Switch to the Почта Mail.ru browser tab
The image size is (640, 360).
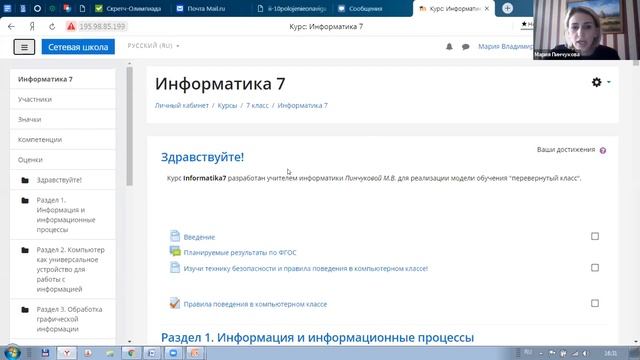coord(201,9)
